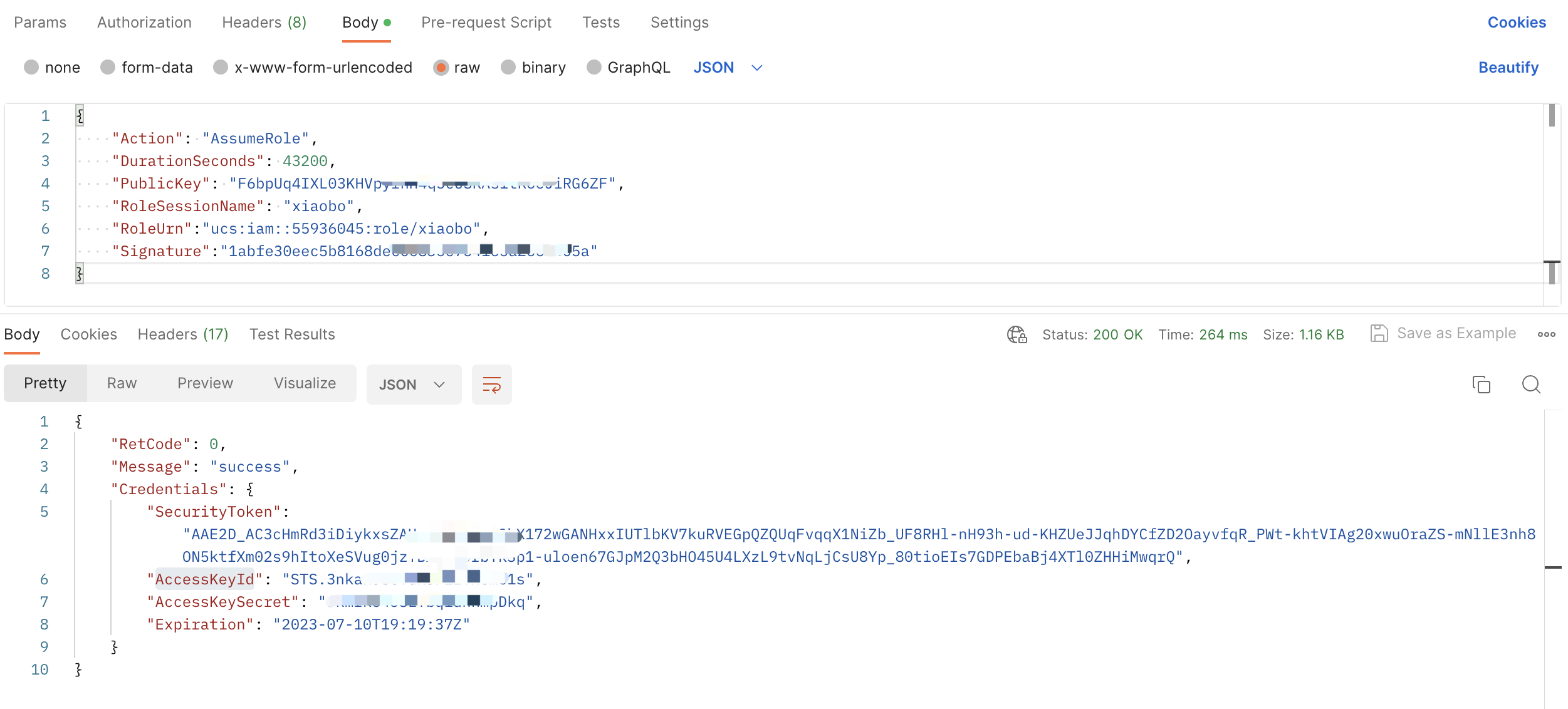Copy the response body using copy icon
1568x709 pixels.
1481,385
